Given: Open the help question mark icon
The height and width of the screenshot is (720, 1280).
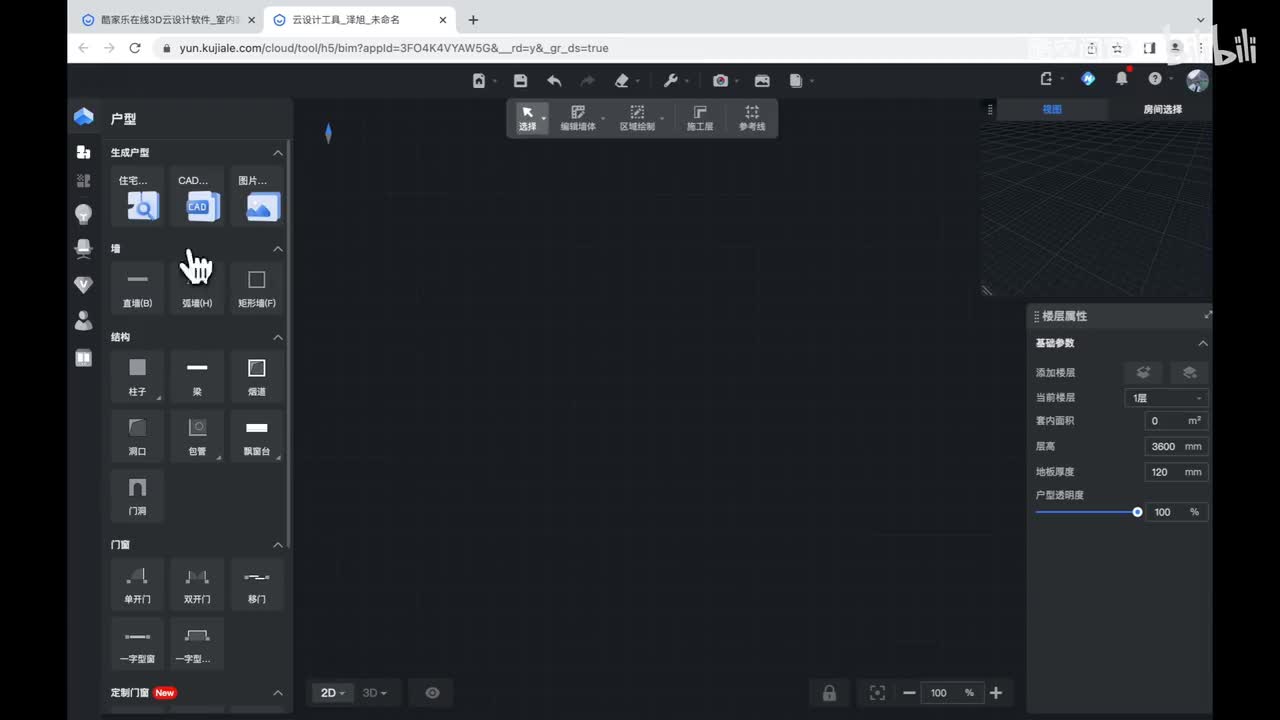Looking at the screenshot, I should click(x=1155, y=79).
